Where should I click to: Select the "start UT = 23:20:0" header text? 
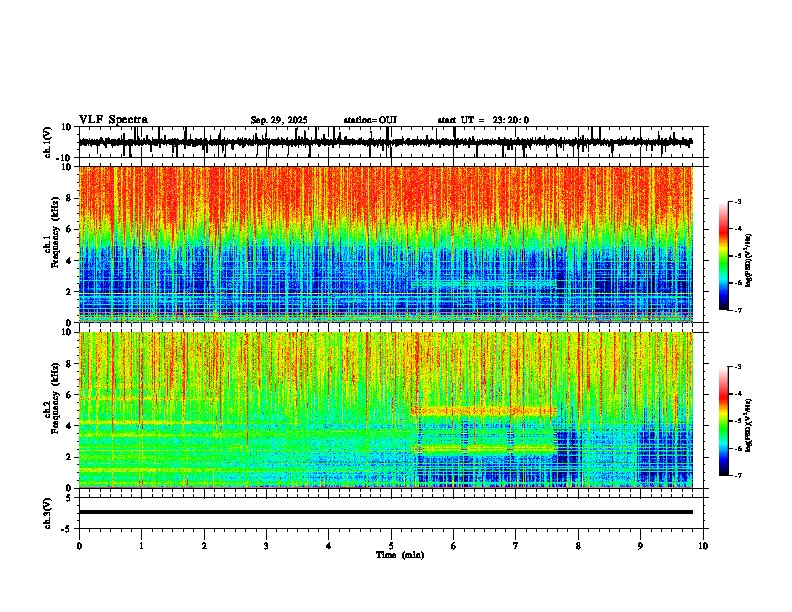(x=483, y=120)
